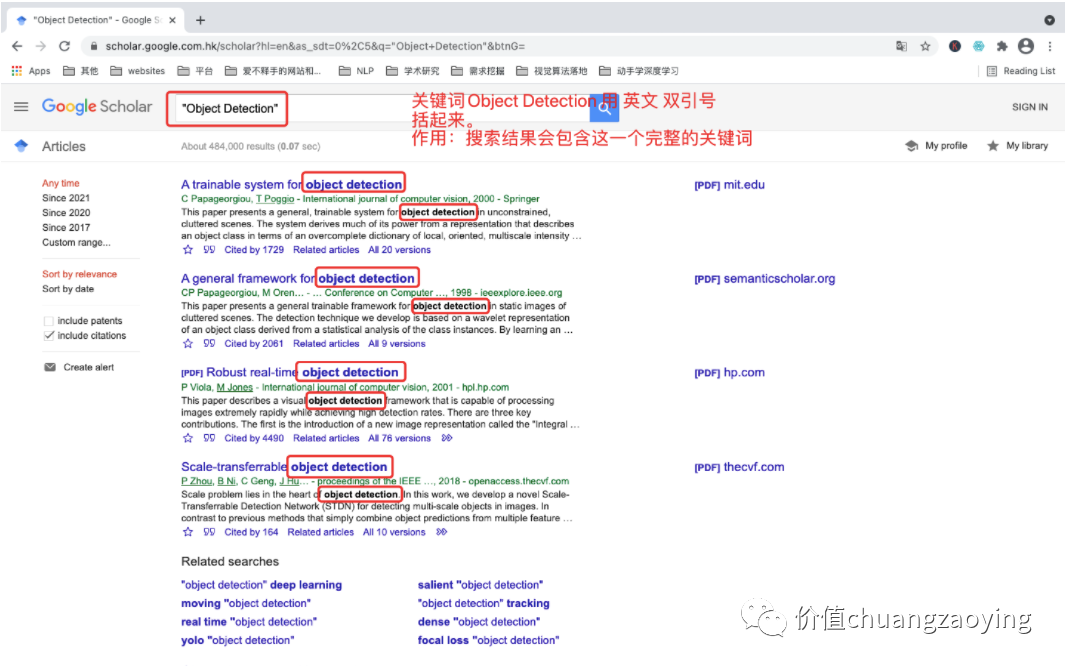Open the Chrome profile avatar icon

(x=1026, y=46)
